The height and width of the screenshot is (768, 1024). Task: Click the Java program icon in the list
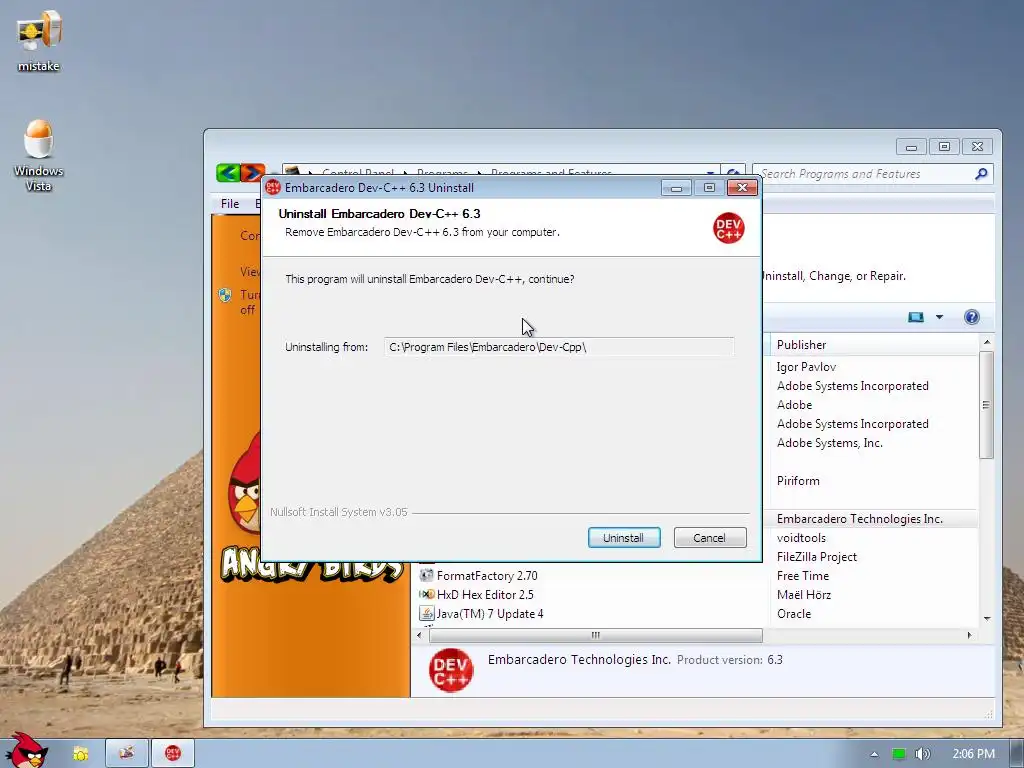(426, 613)
